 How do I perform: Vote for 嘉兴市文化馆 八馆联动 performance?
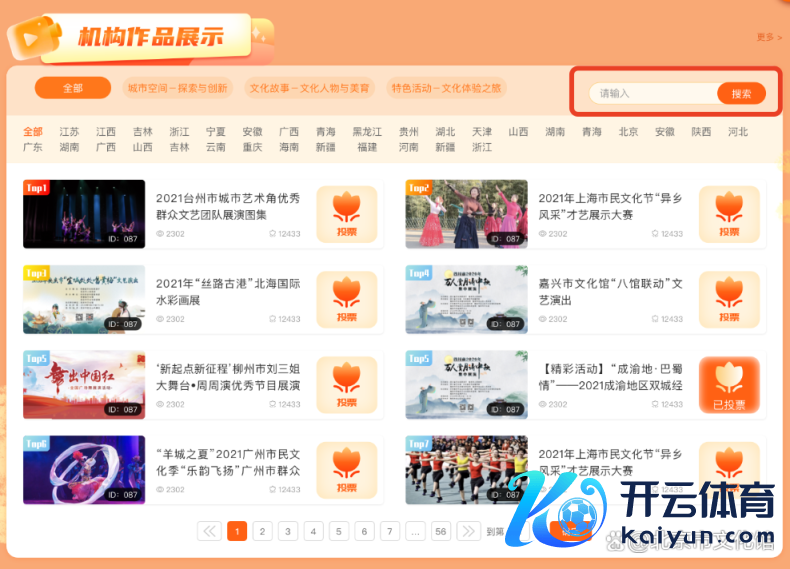[729, 299]
